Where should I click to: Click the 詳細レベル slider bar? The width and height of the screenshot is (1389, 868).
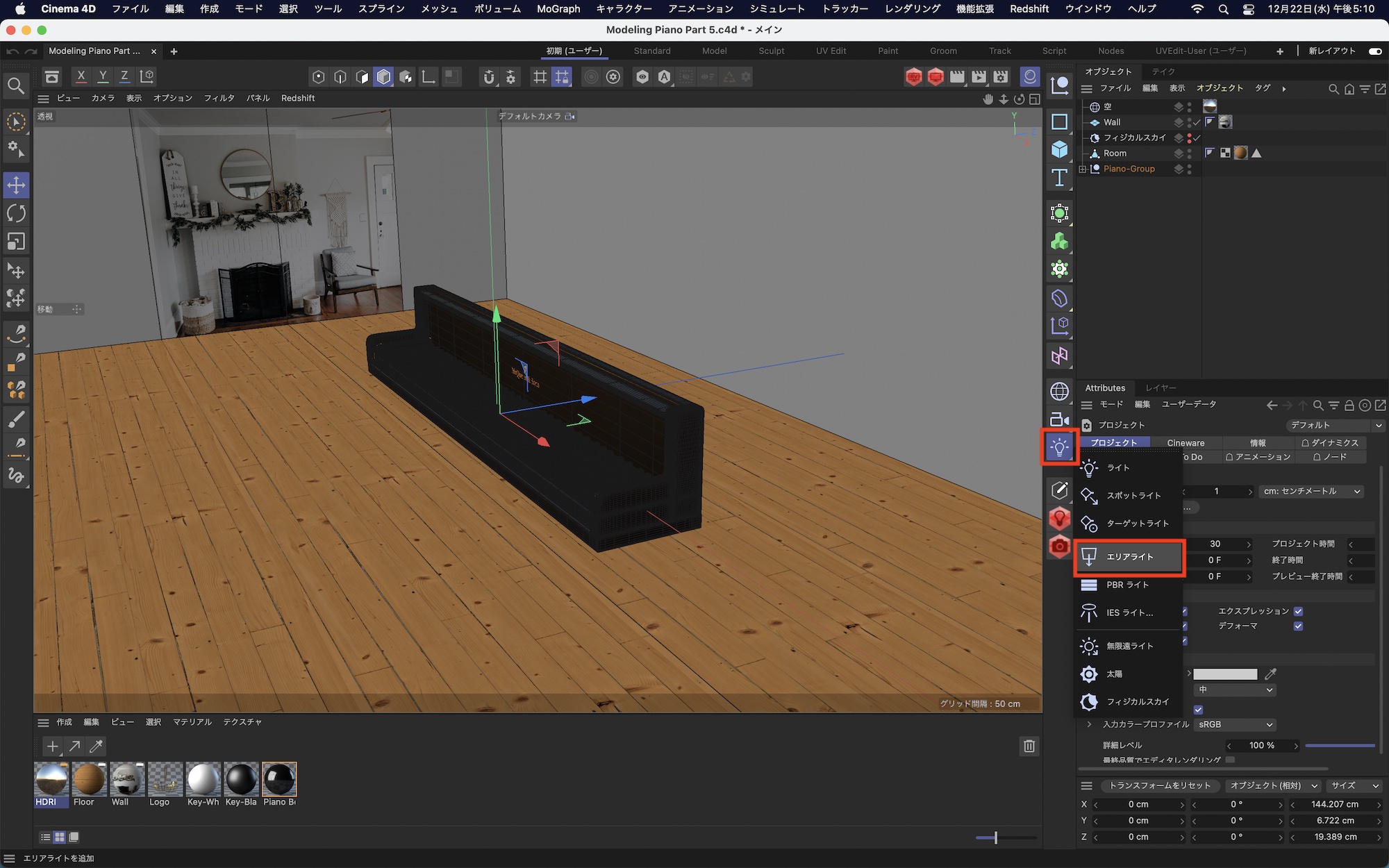click(x=1340, y=745)
